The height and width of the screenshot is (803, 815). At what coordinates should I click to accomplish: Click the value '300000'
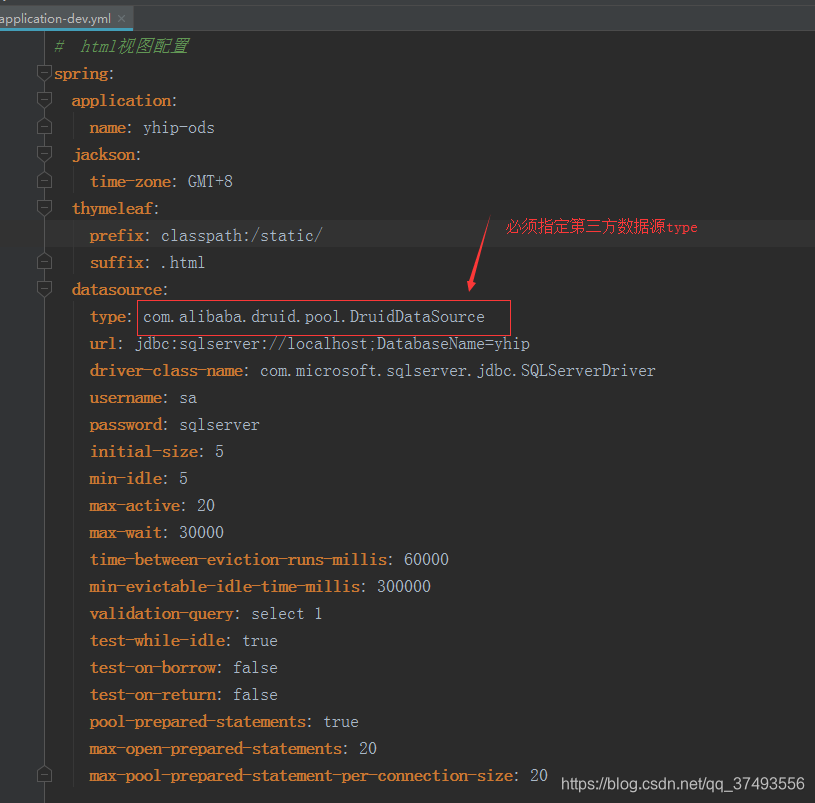point(404,587)
